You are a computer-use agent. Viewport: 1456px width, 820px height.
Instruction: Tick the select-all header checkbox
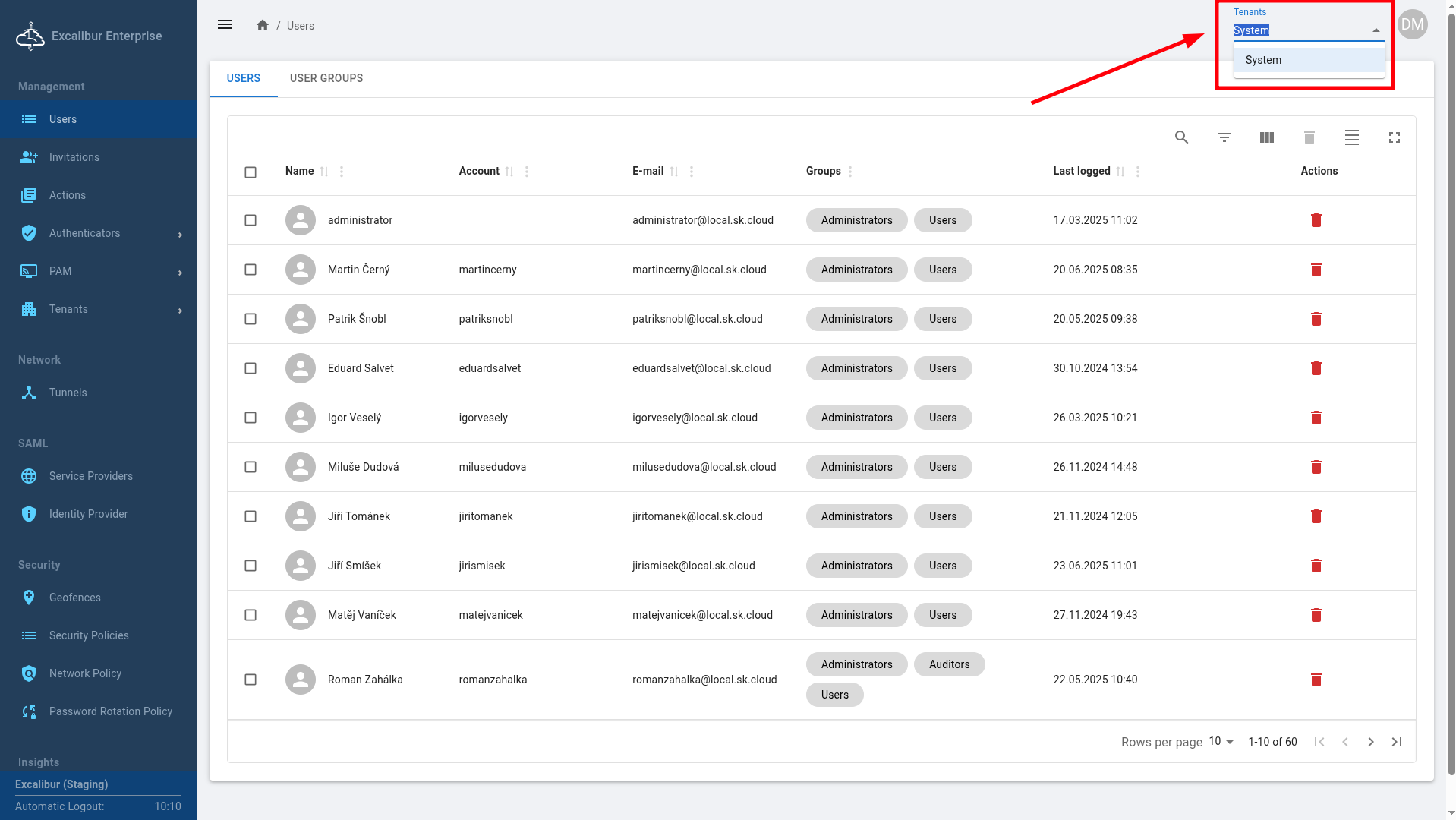[x=251, y=172]
